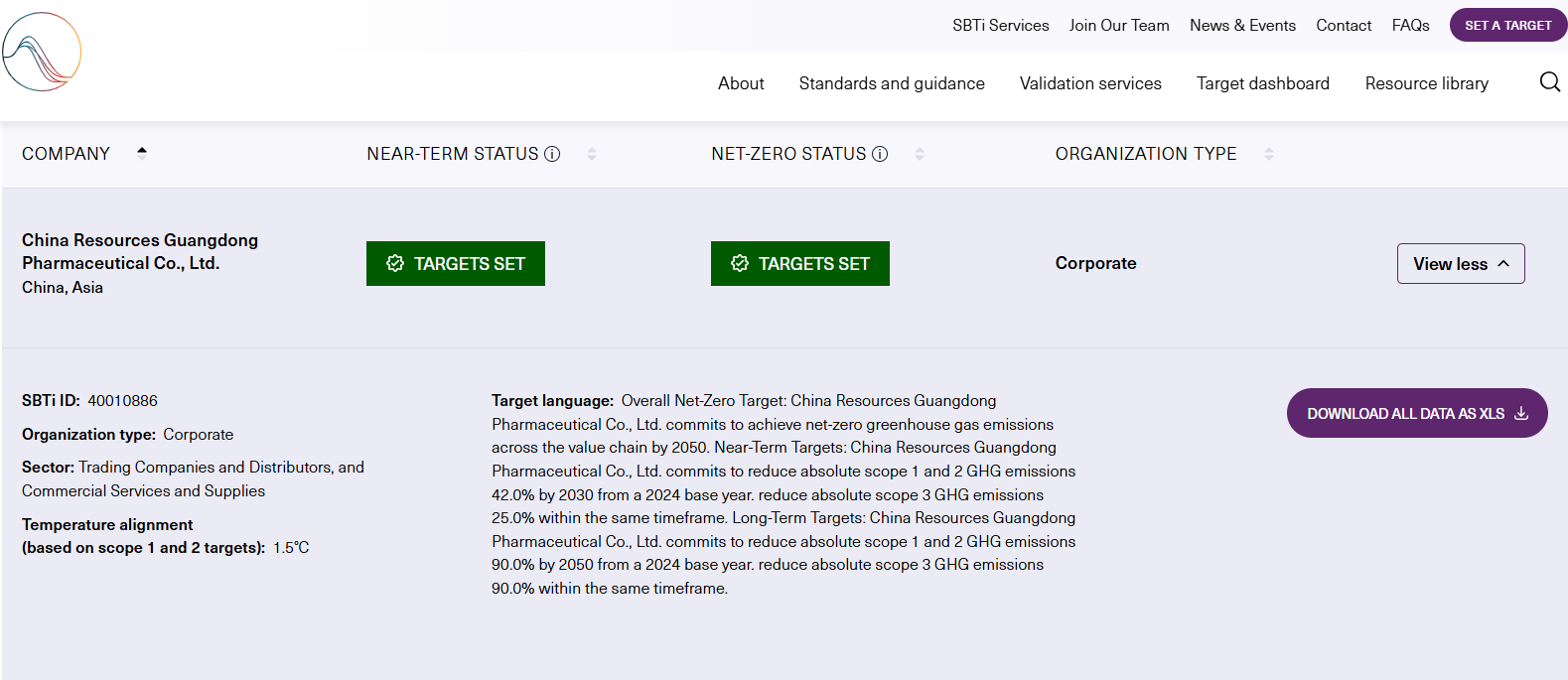This screenshot has height=680, width=1568.
Task: Click the Net-Zero Status info icon
Action: [880, 154]
